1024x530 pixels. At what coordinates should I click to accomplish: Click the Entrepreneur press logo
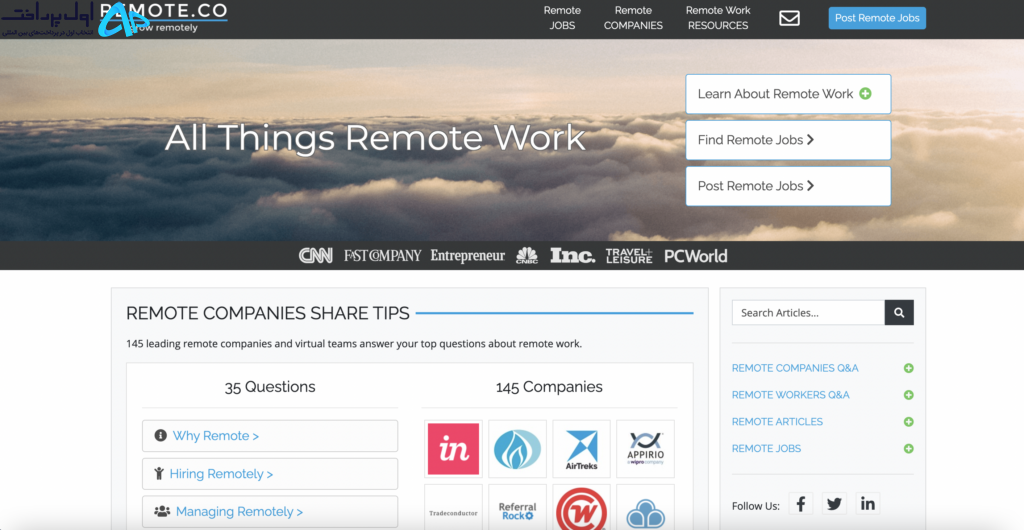pyautogui.click(x=468, y=256)
